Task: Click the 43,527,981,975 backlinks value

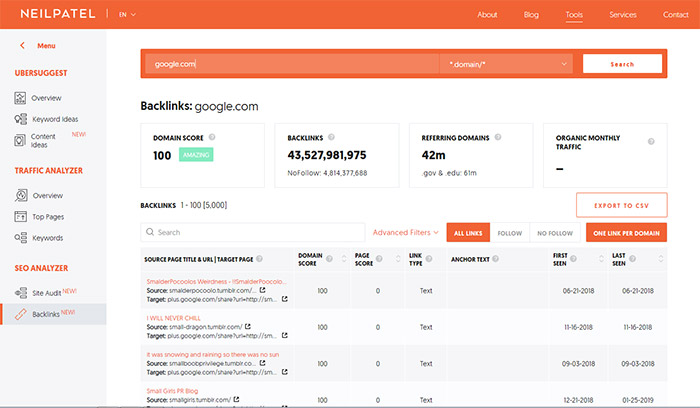Action: pyautogui.click(x=327, y=155)
